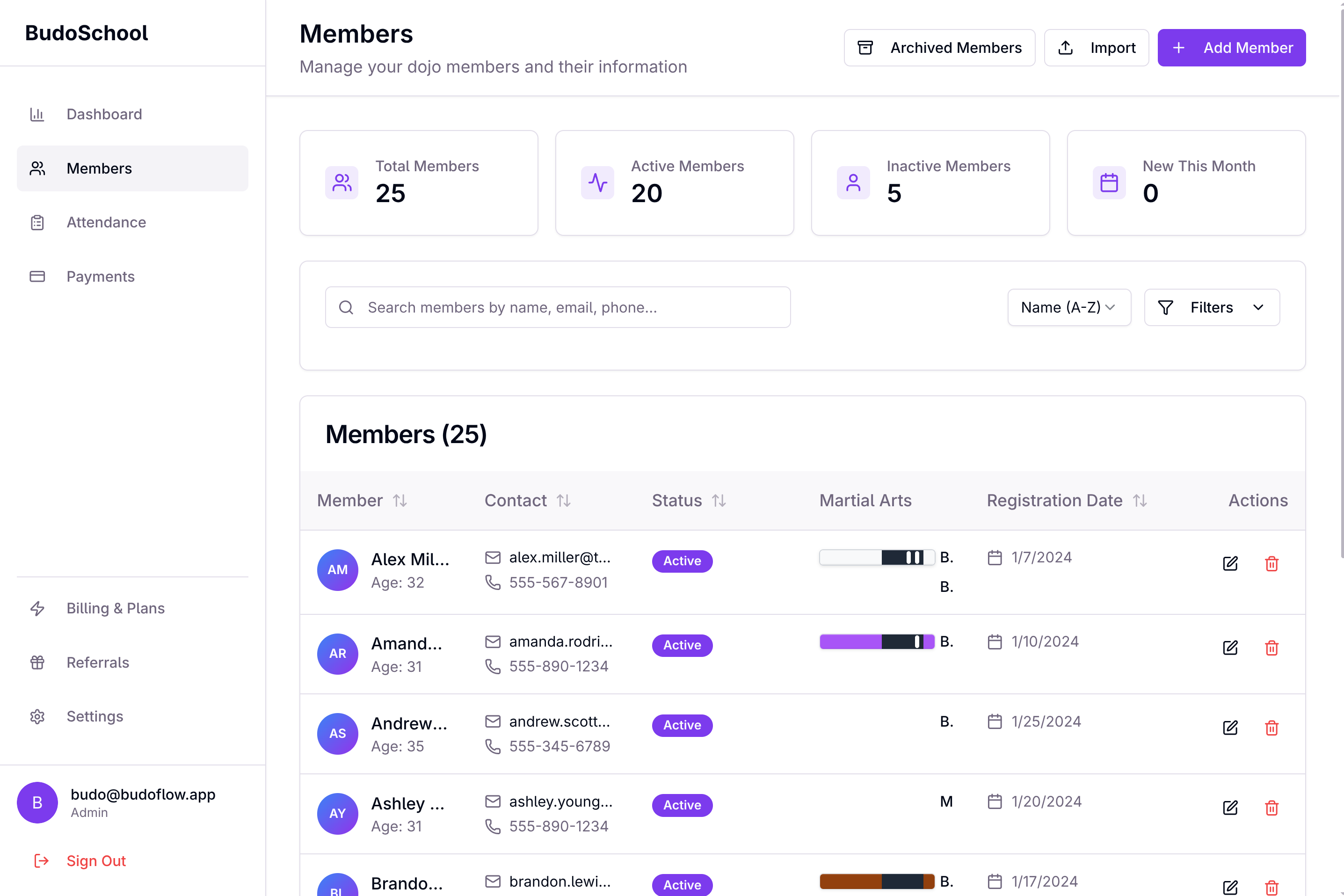The image size is (1344, 896).
Task: Click the trash icon on Amanda's row
Action: coord(1271,648)
